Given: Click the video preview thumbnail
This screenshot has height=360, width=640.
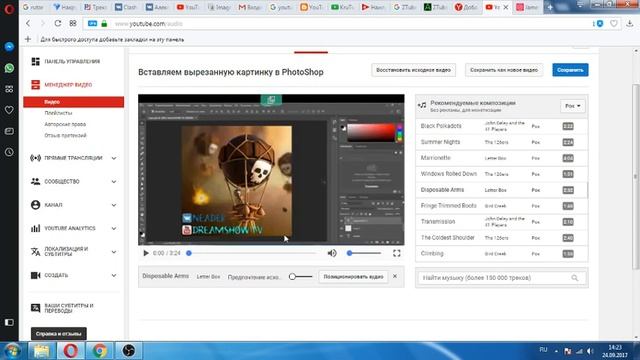Looking at the screenshot, I should point(271,170).
